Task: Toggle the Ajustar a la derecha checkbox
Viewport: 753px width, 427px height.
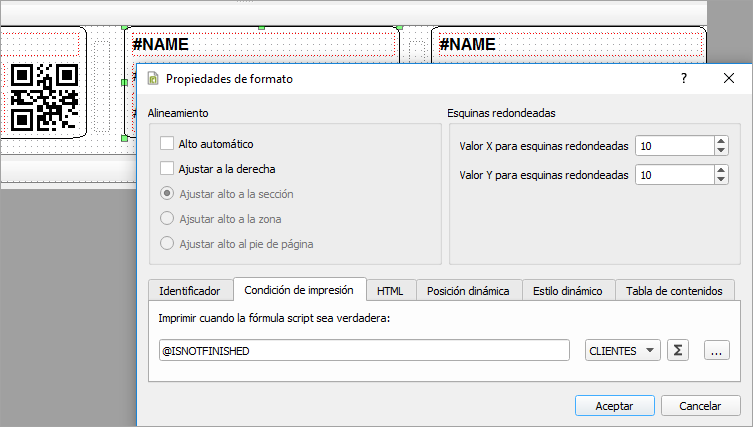Action: pos(167,169)
